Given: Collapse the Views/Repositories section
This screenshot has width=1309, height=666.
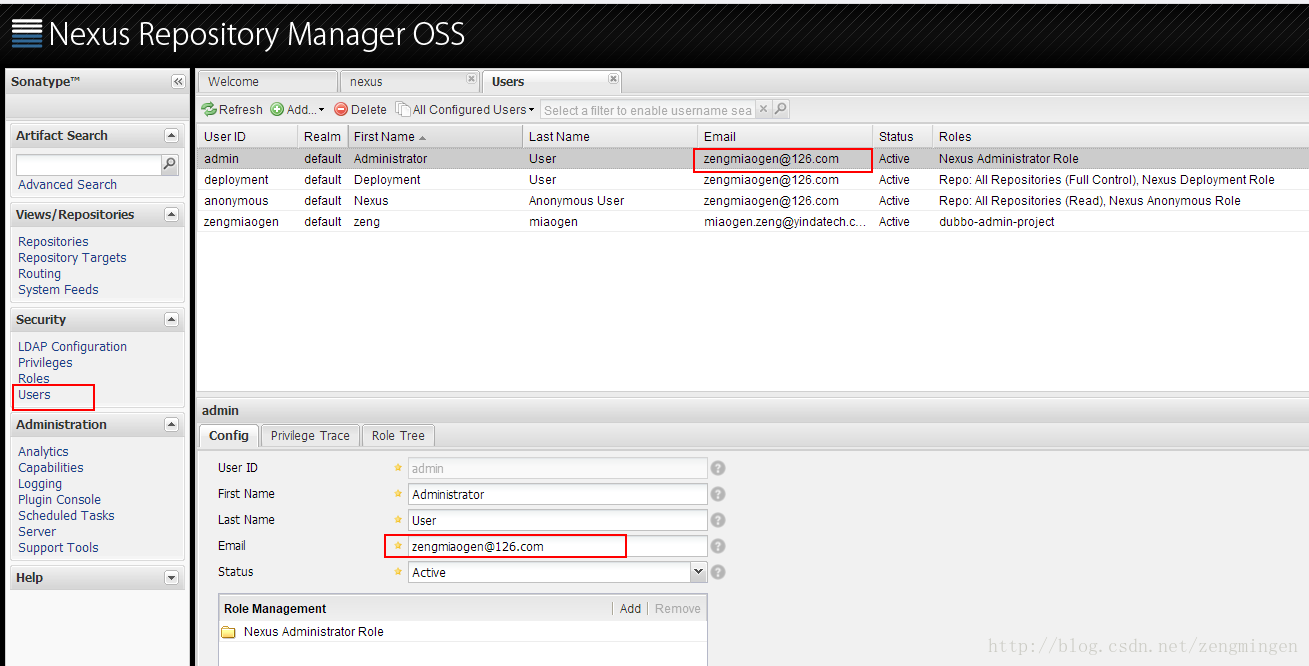Looking at the screenshot, I should [x=171, y=215].
